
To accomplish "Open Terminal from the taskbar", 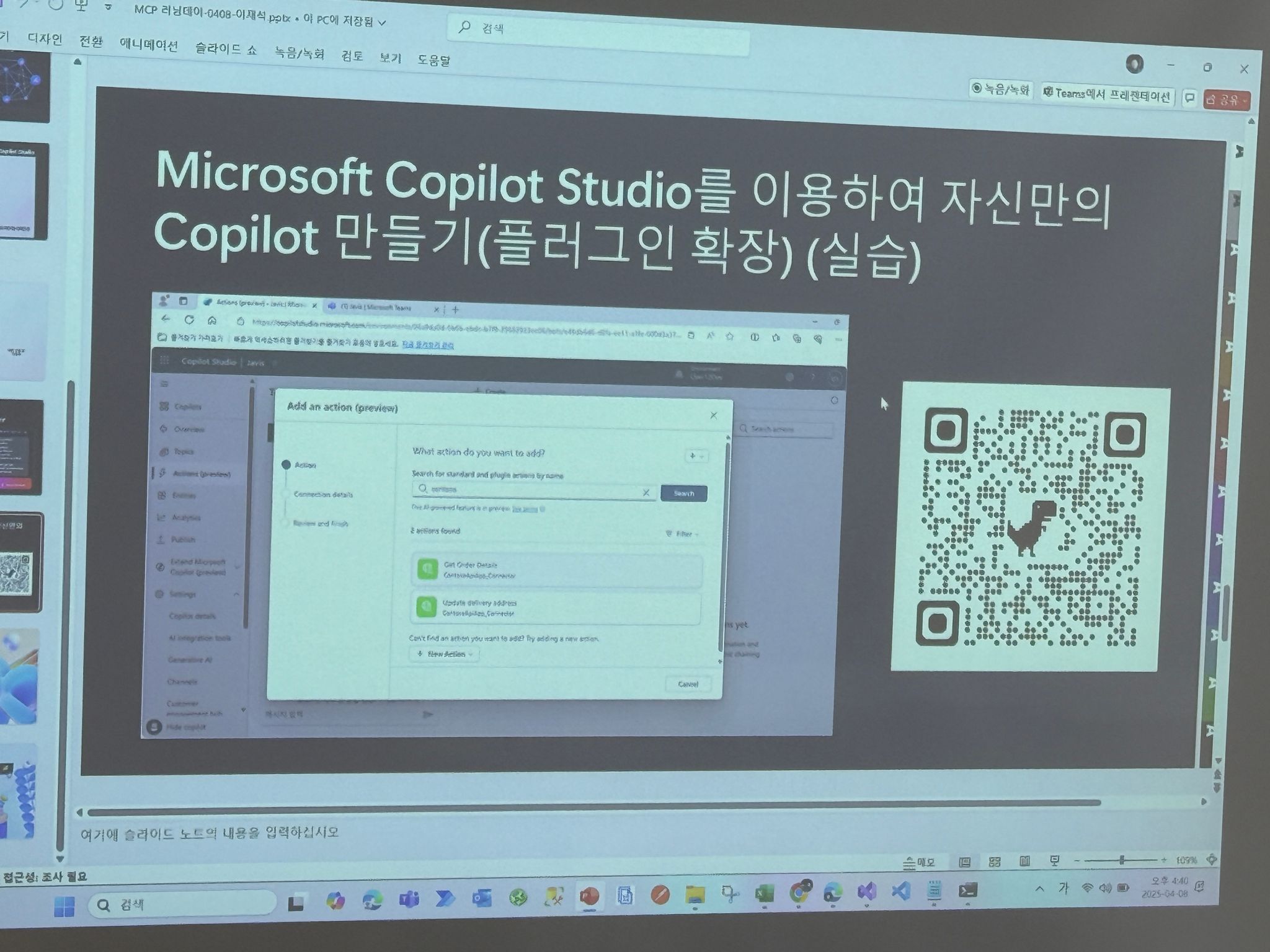I will [x=968, y=891].
